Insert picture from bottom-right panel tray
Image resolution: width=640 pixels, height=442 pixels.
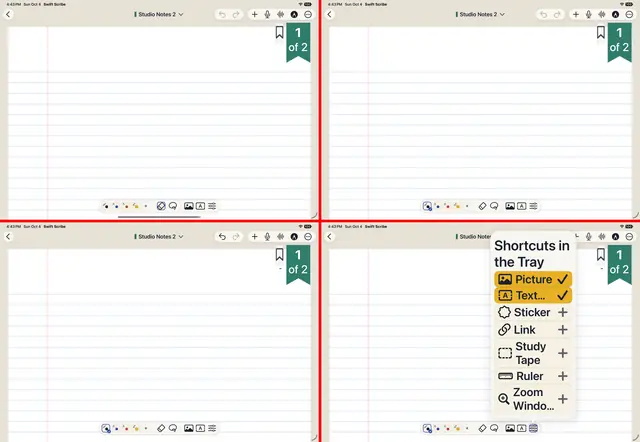pos(510,428)
